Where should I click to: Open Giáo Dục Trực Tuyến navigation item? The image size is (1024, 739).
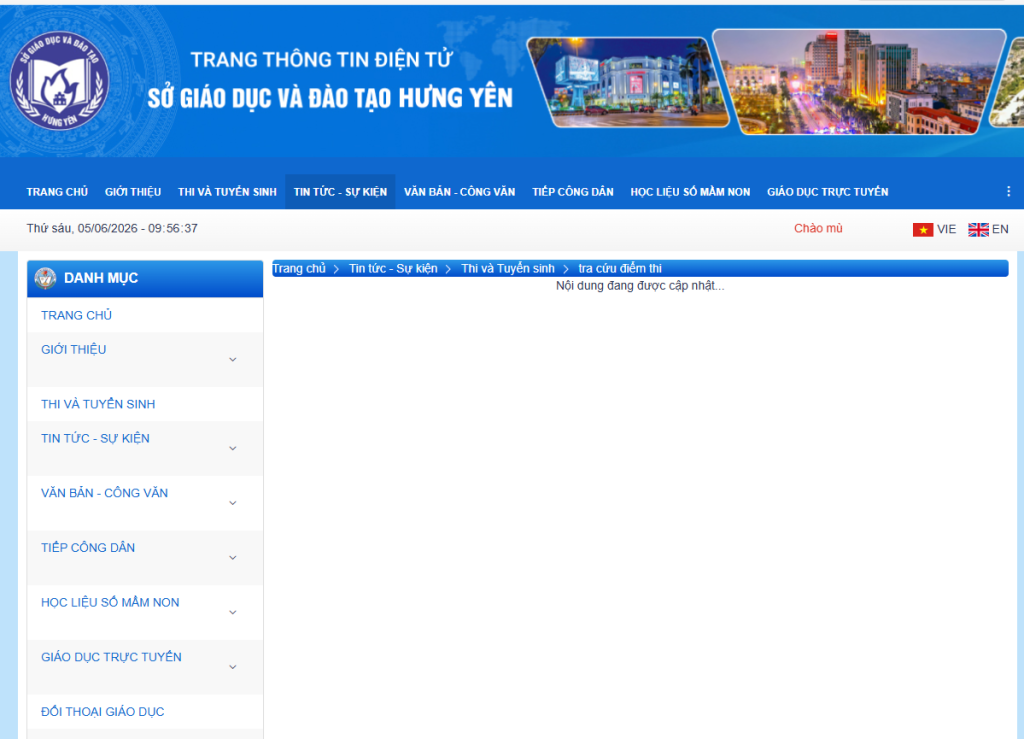pos(827,192)
